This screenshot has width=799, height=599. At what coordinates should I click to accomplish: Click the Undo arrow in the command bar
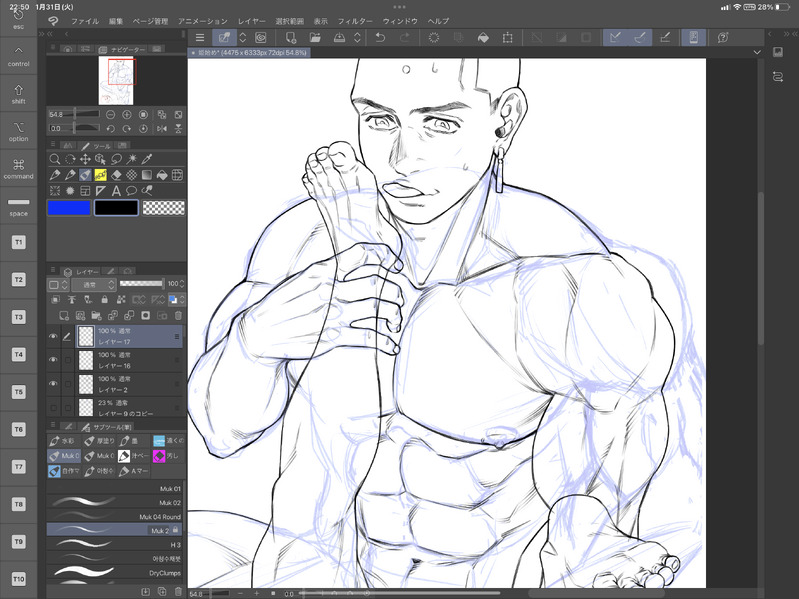coord(380,38)
